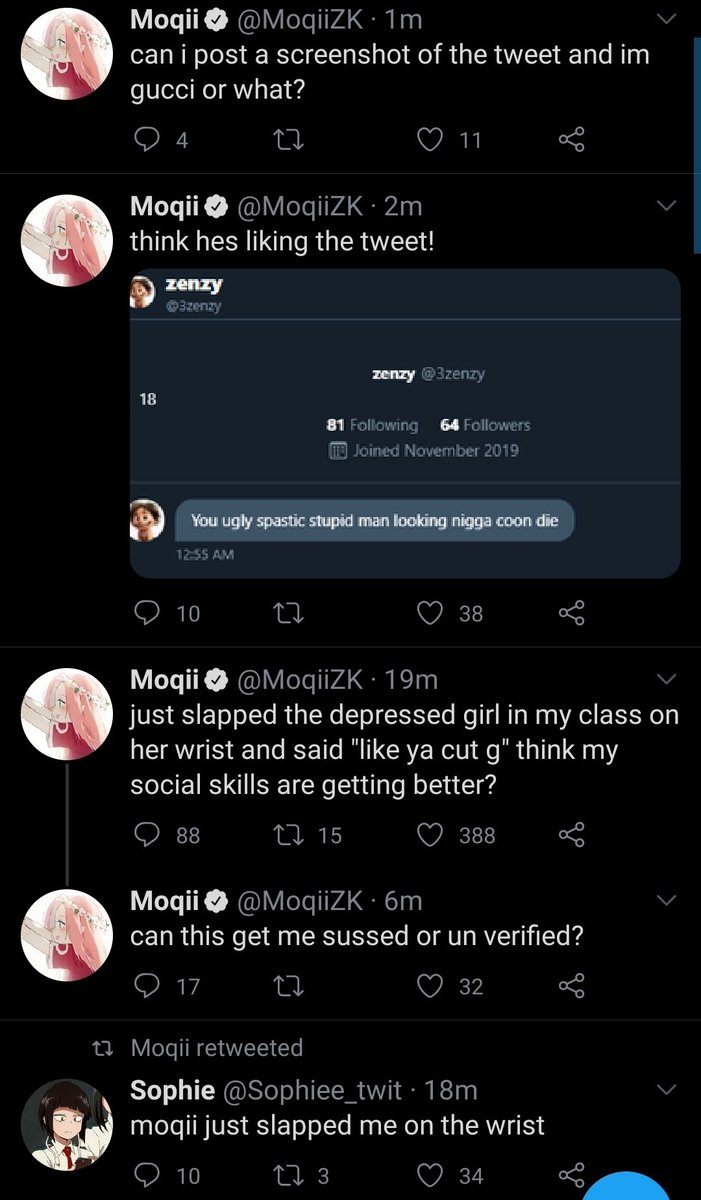Reply to the 'think hes liking' tweet
Screen dimensions: 701x1200
coord(147,613)
